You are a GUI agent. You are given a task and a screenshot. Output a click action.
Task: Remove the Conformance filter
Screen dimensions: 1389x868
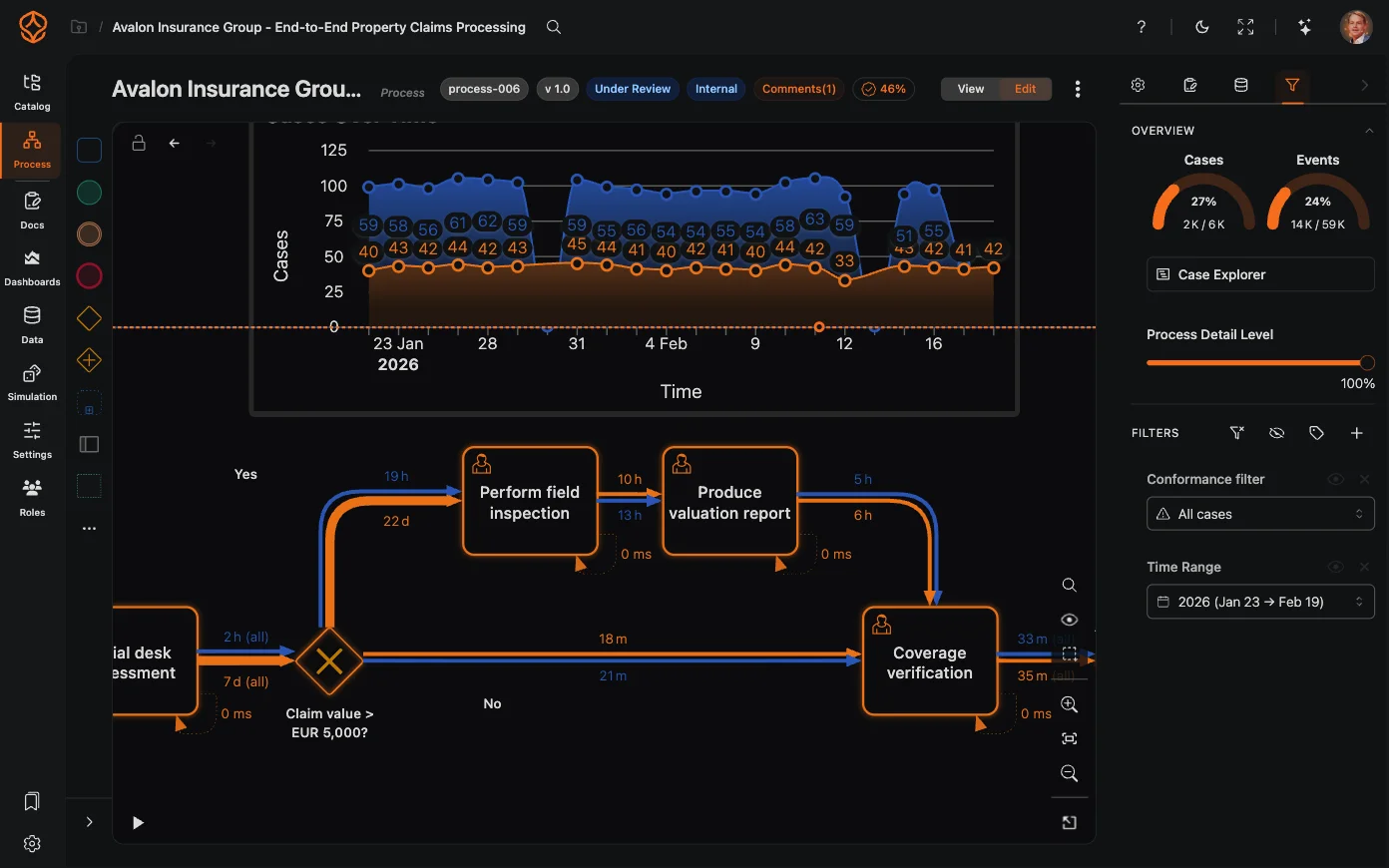coord(1364,480)
